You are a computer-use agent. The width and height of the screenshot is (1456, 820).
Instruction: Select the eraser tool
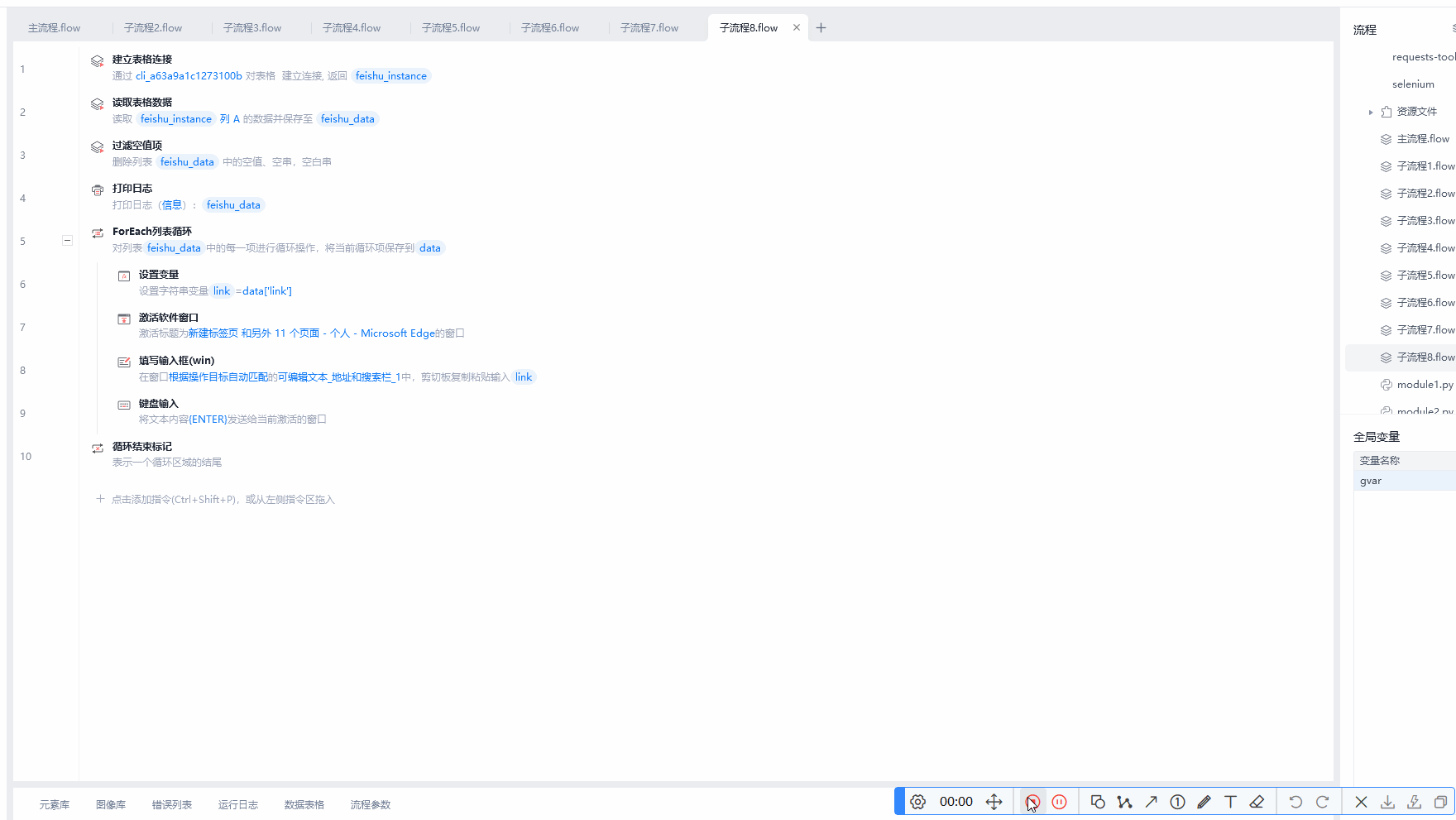pyautogui.click(x=1257, y=802)
